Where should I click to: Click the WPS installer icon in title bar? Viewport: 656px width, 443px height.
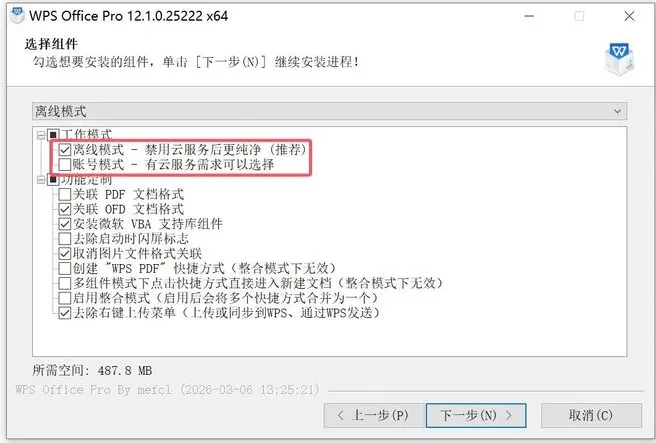click(x=17, y=15)
